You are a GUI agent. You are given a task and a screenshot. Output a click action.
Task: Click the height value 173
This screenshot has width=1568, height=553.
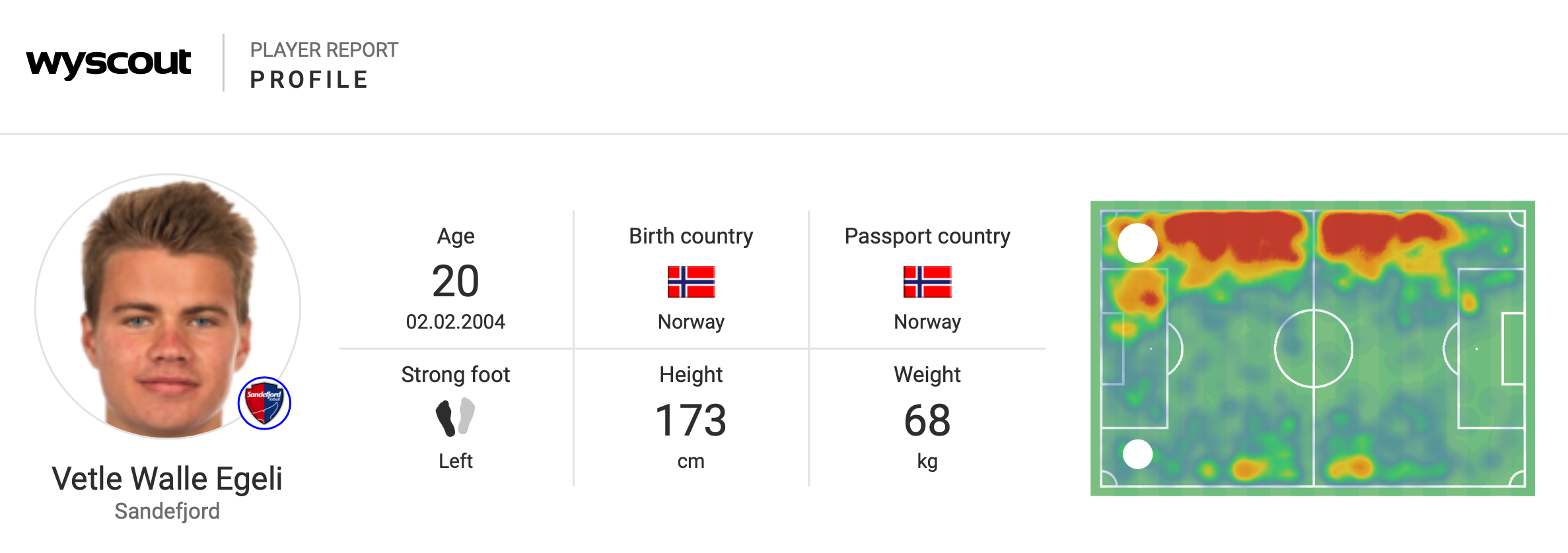pyautogui.click(x=691, y=420)
